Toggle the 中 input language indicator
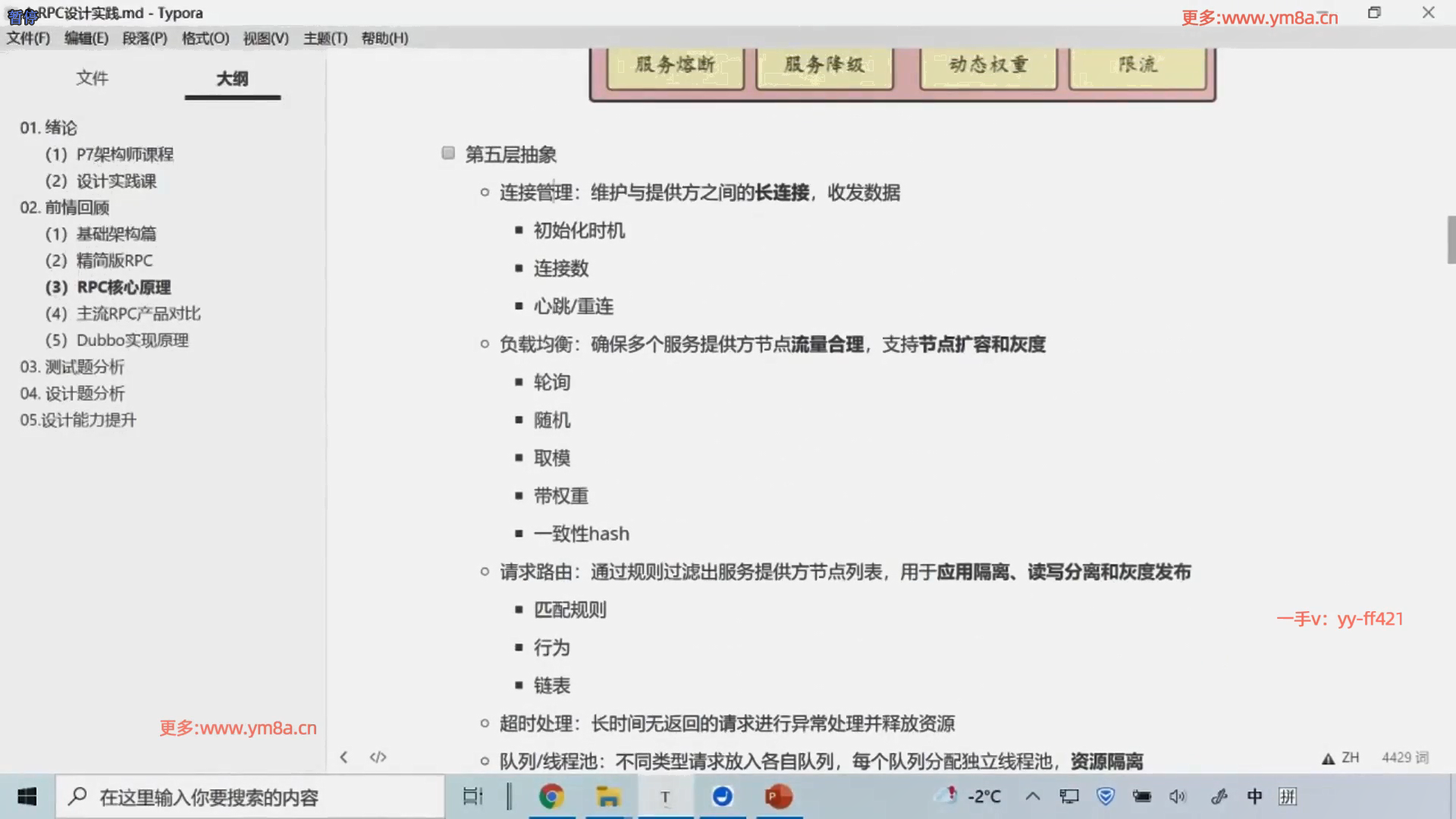The height and width of the screenshot is (819, 1456). (1254, 796)
